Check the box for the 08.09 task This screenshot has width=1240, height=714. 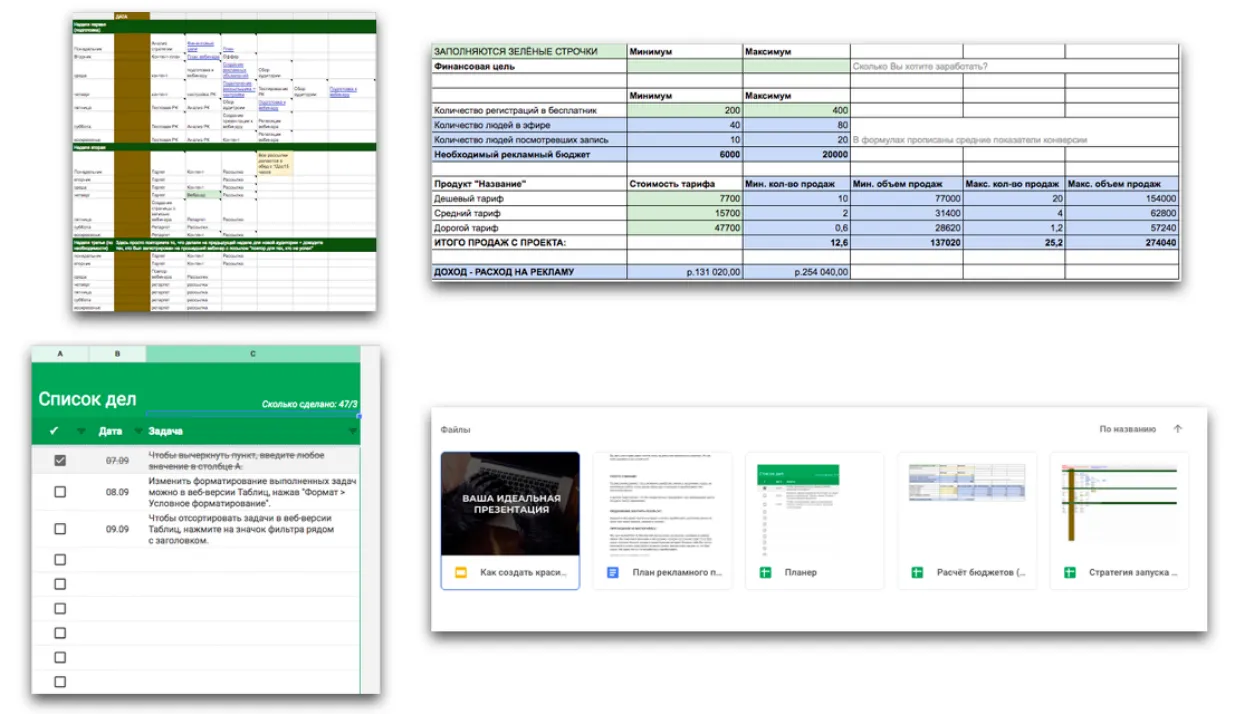point(60,492)
